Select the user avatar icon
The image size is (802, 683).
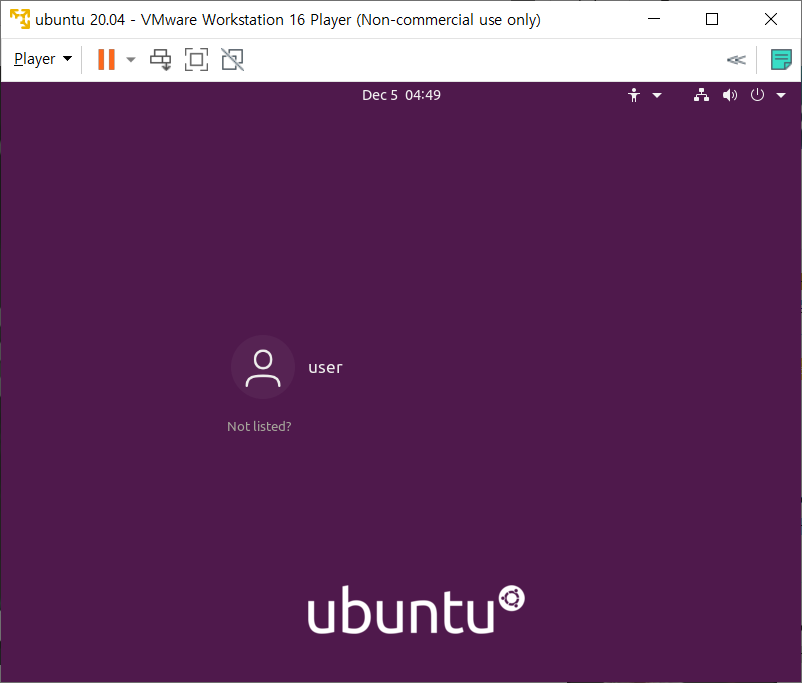(263, 367)
